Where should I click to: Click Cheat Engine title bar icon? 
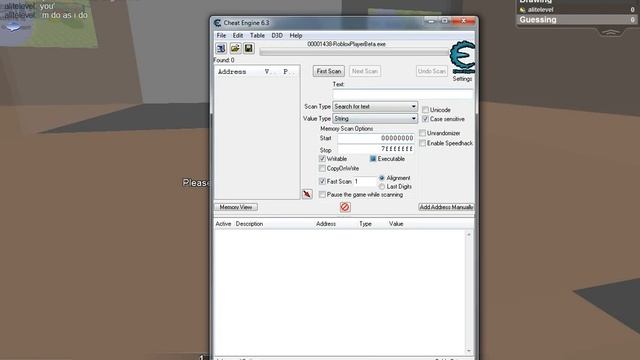tap(218, 23)
